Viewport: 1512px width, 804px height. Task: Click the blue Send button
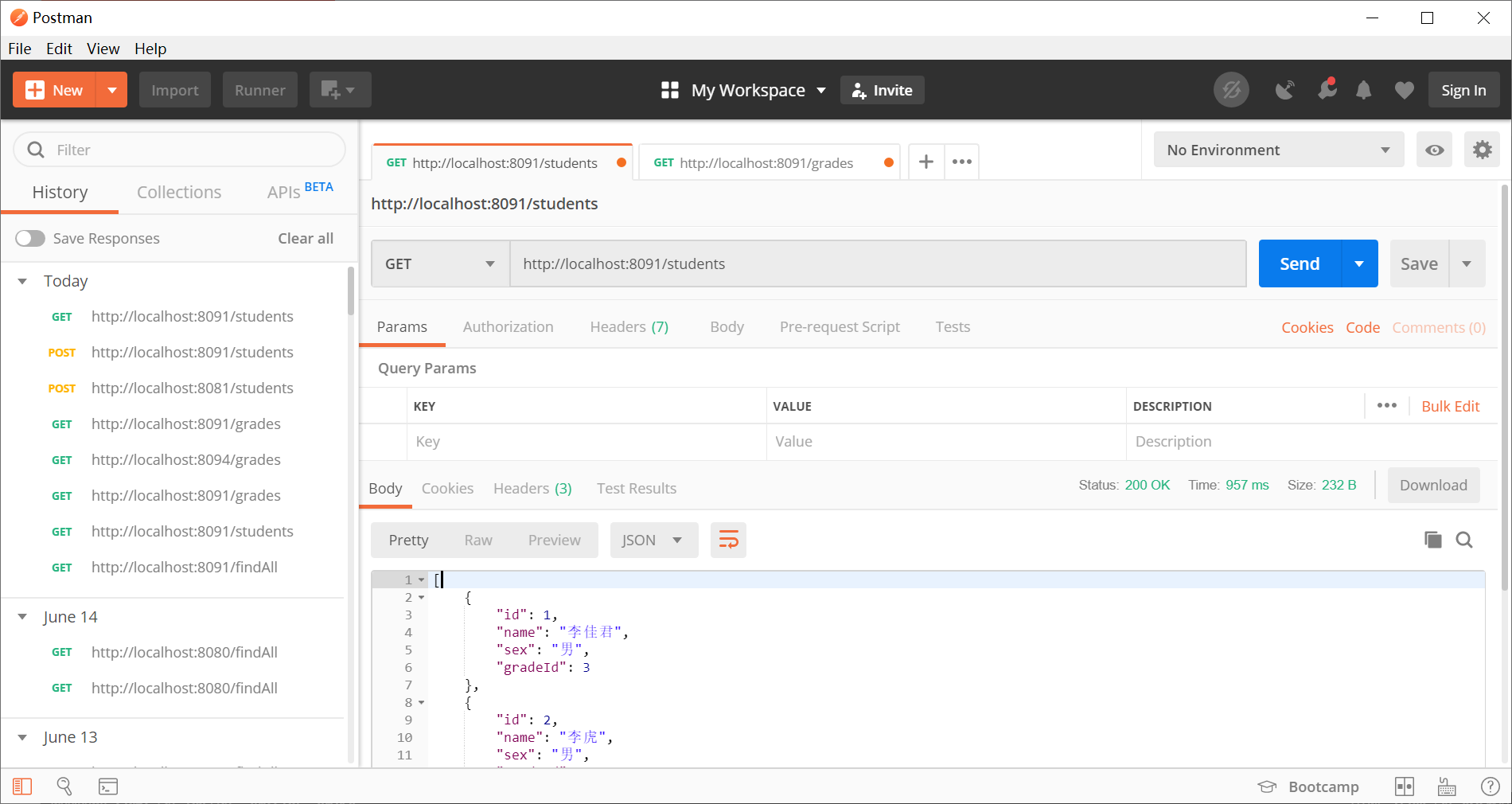(1300, 263)
